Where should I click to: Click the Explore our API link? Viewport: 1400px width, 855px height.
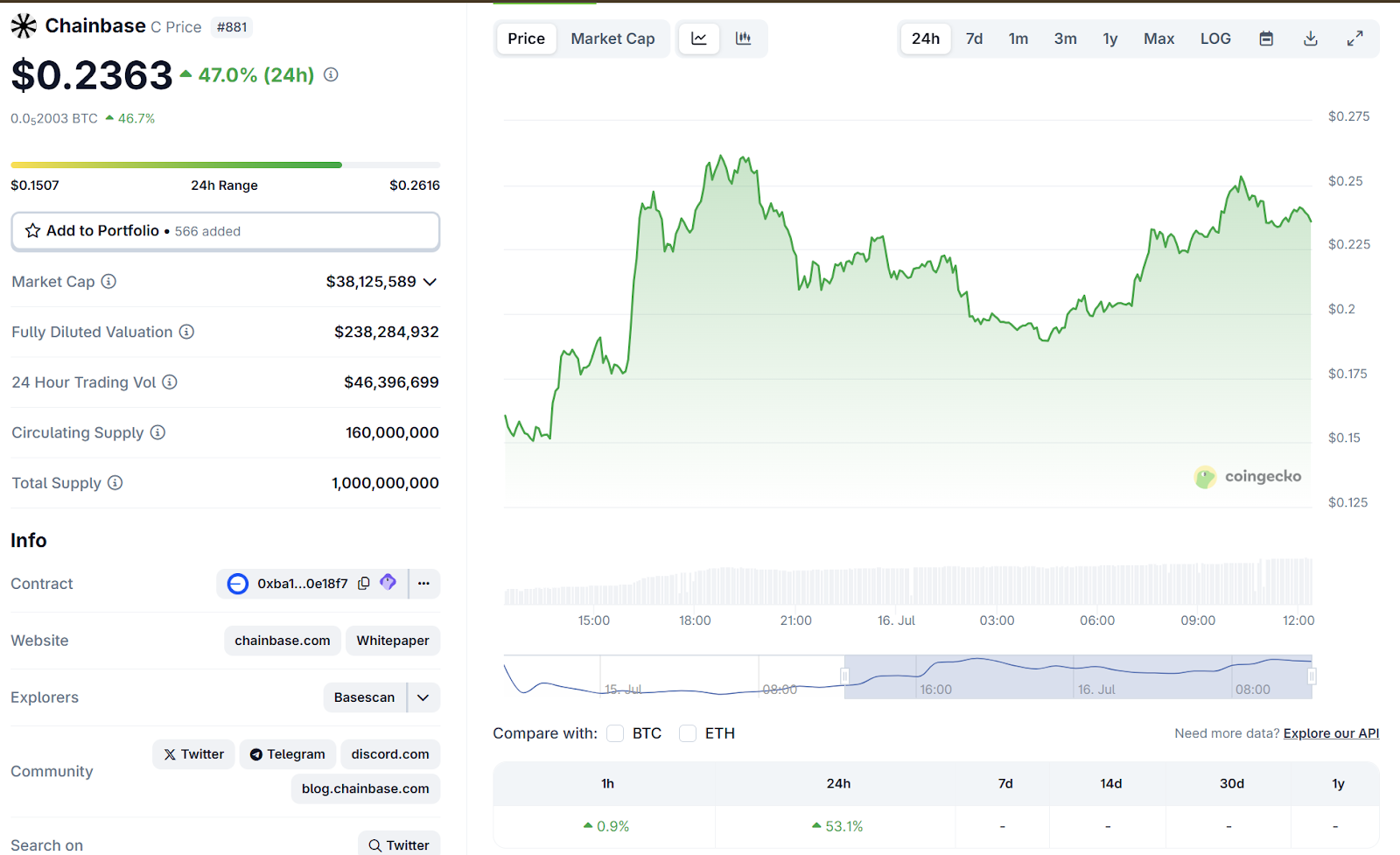click(x=1331, y=733)
